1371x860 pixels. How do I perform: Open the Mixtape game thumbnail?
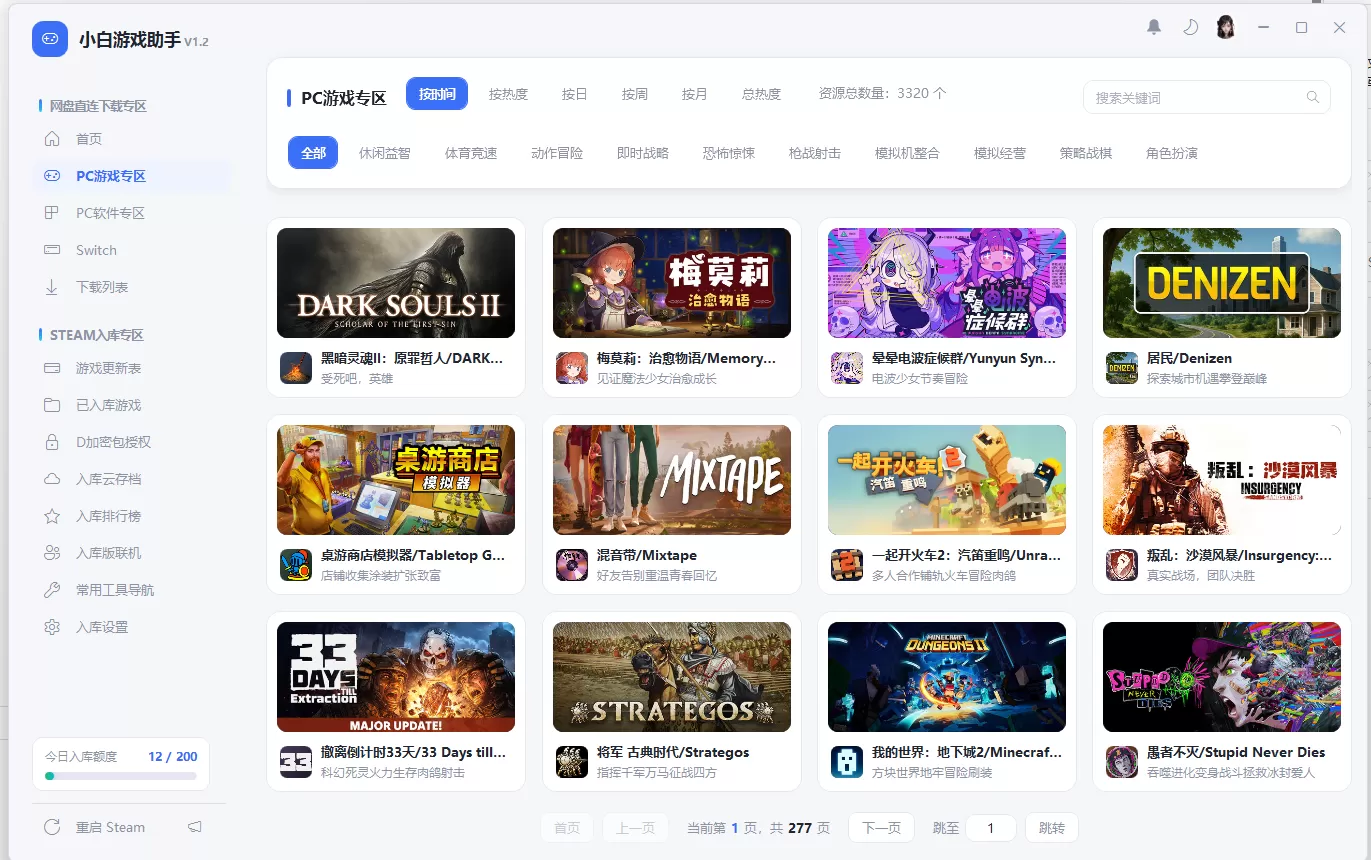672,480
